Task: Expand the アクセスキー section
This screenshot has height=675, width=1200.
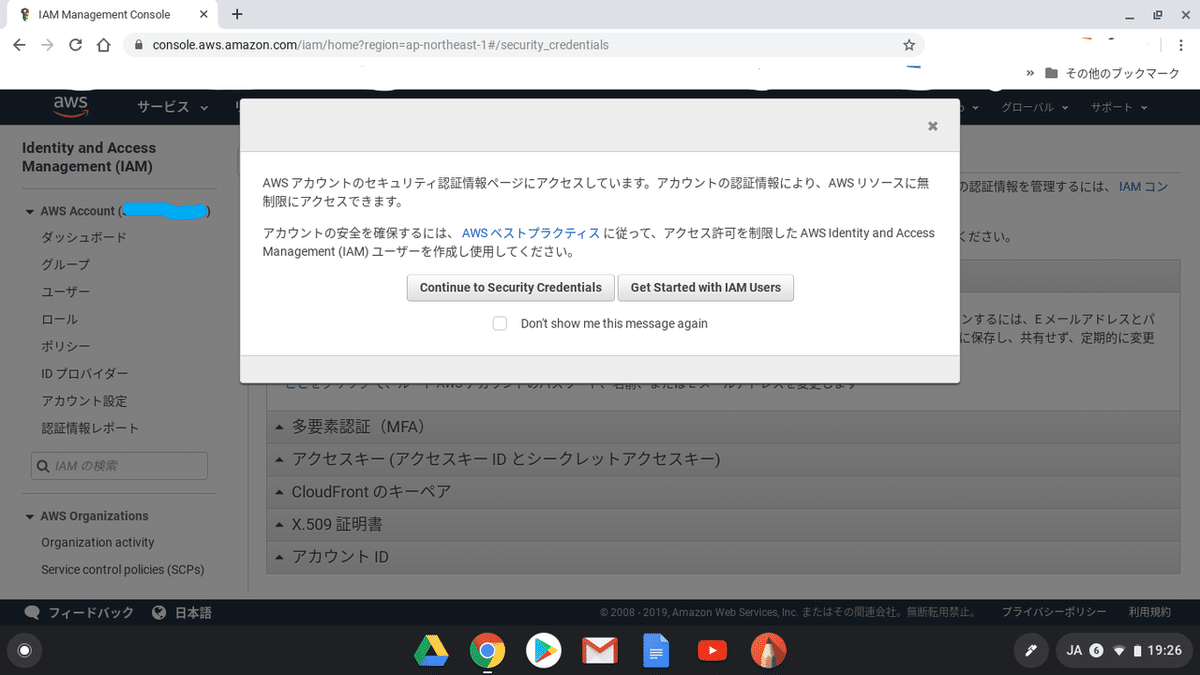Action: point(724,459)
